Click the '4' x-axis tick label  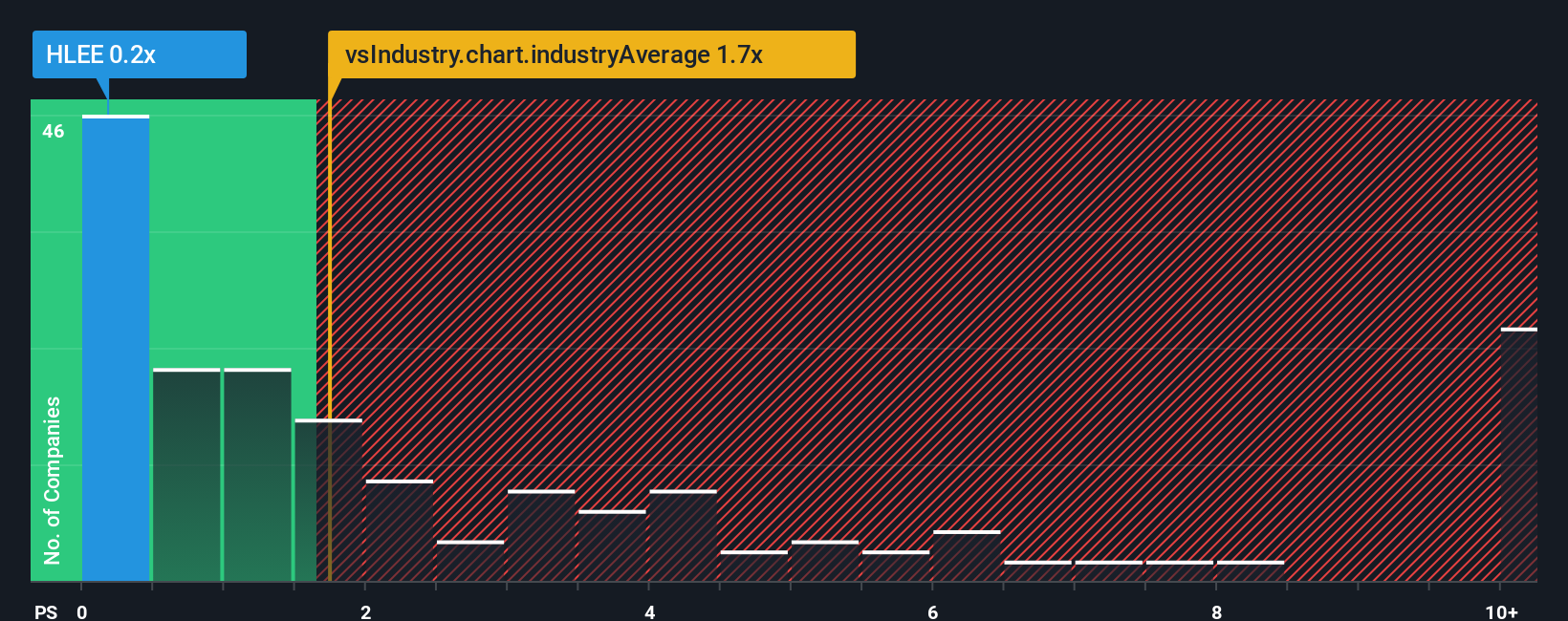649,611
